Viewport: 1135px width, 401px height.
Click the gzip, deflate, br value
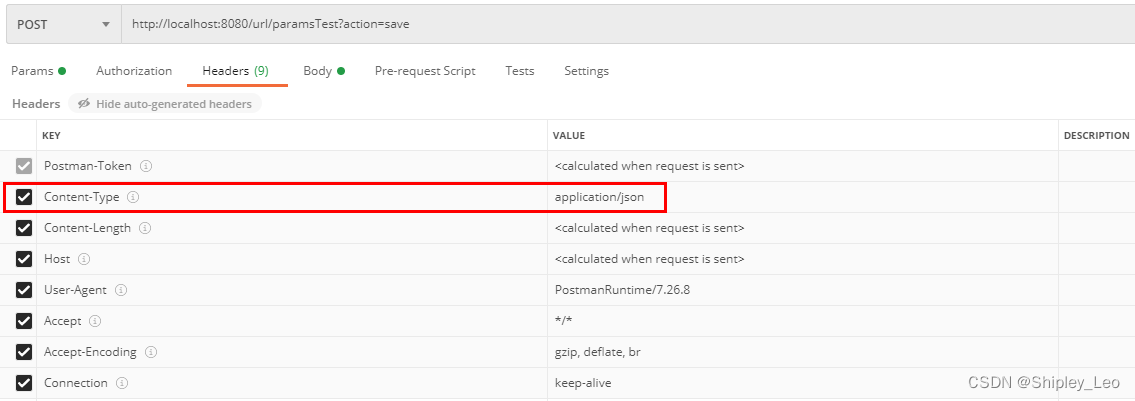(x=597, y=352)
